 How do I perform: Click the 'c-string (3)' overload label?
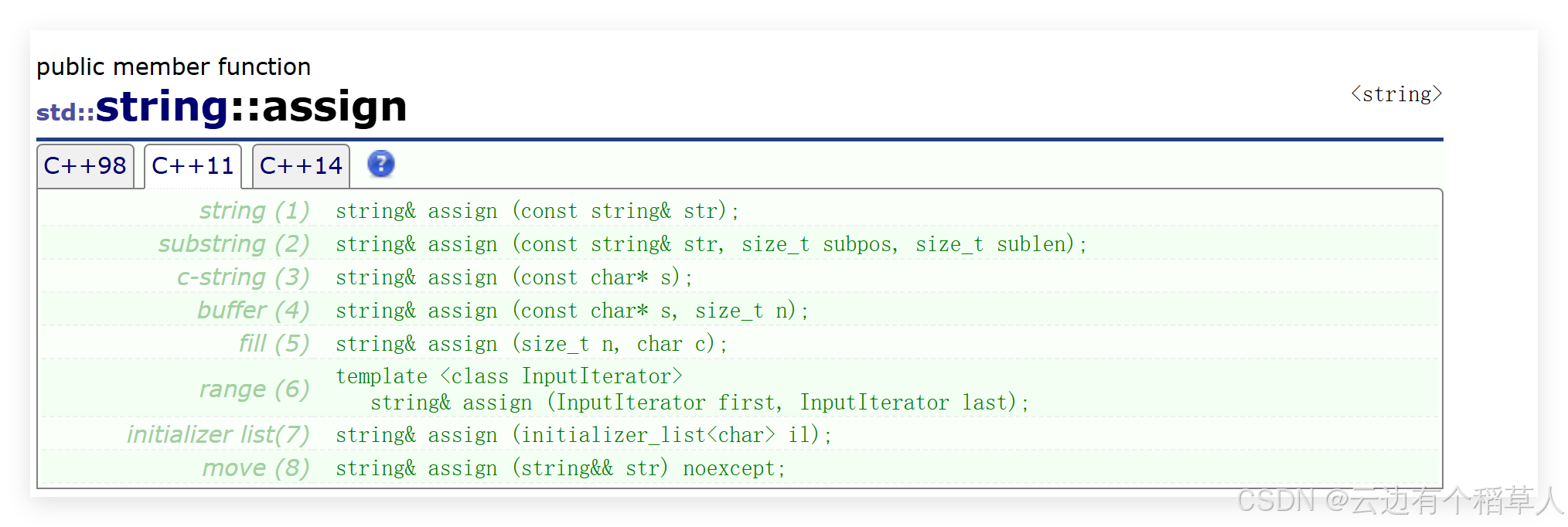pyautogui.click(x=244, y=277)
